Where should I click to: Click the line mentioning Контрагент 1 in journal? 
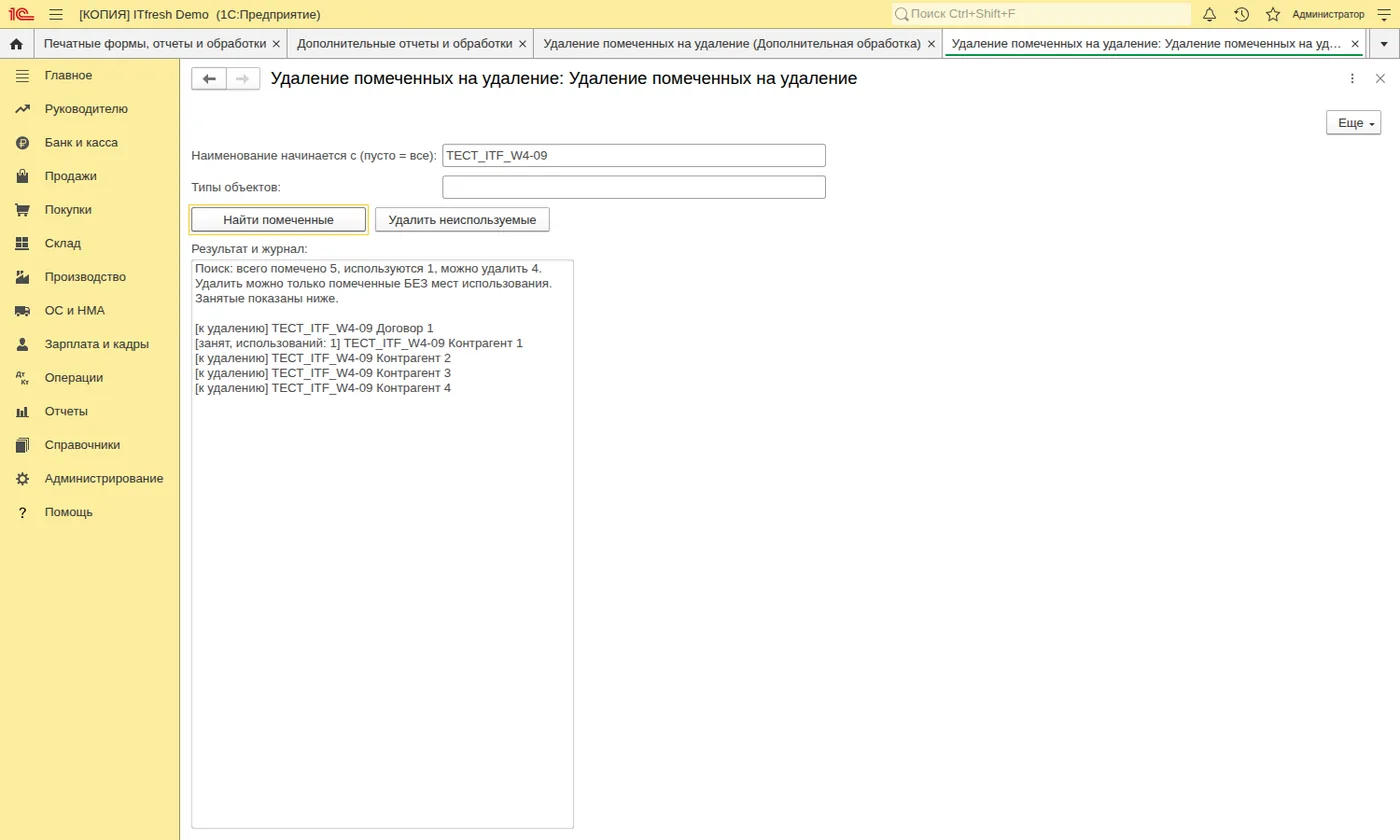[359, 343]
